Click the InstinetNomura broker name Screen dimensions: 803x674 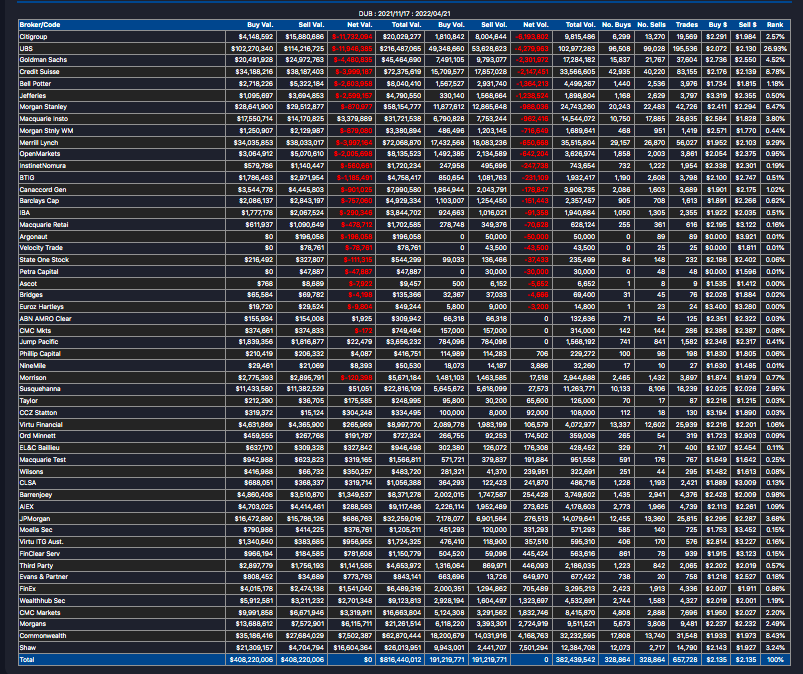43,166
